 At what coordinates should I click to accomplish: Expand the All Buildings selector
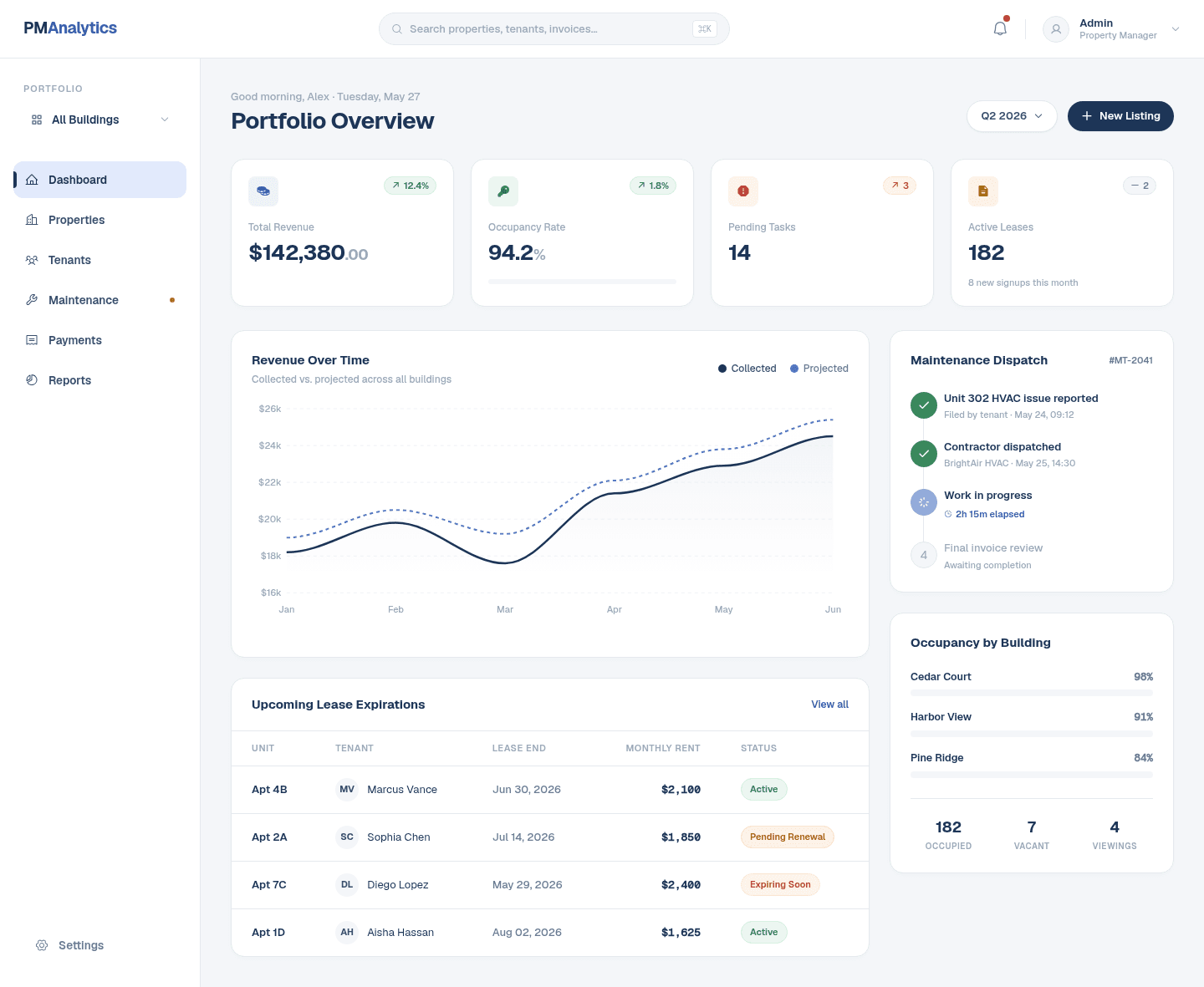point(100,120)
